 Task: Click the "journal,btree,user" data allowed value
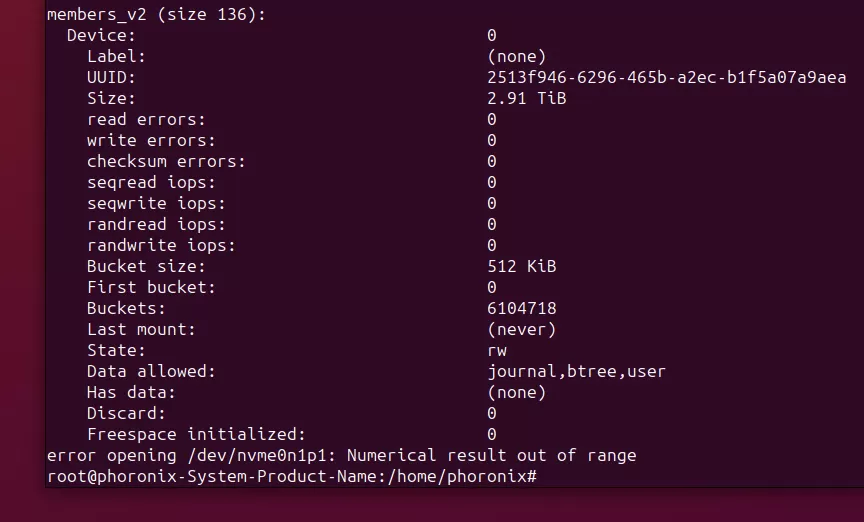click(x=576, y=371)
